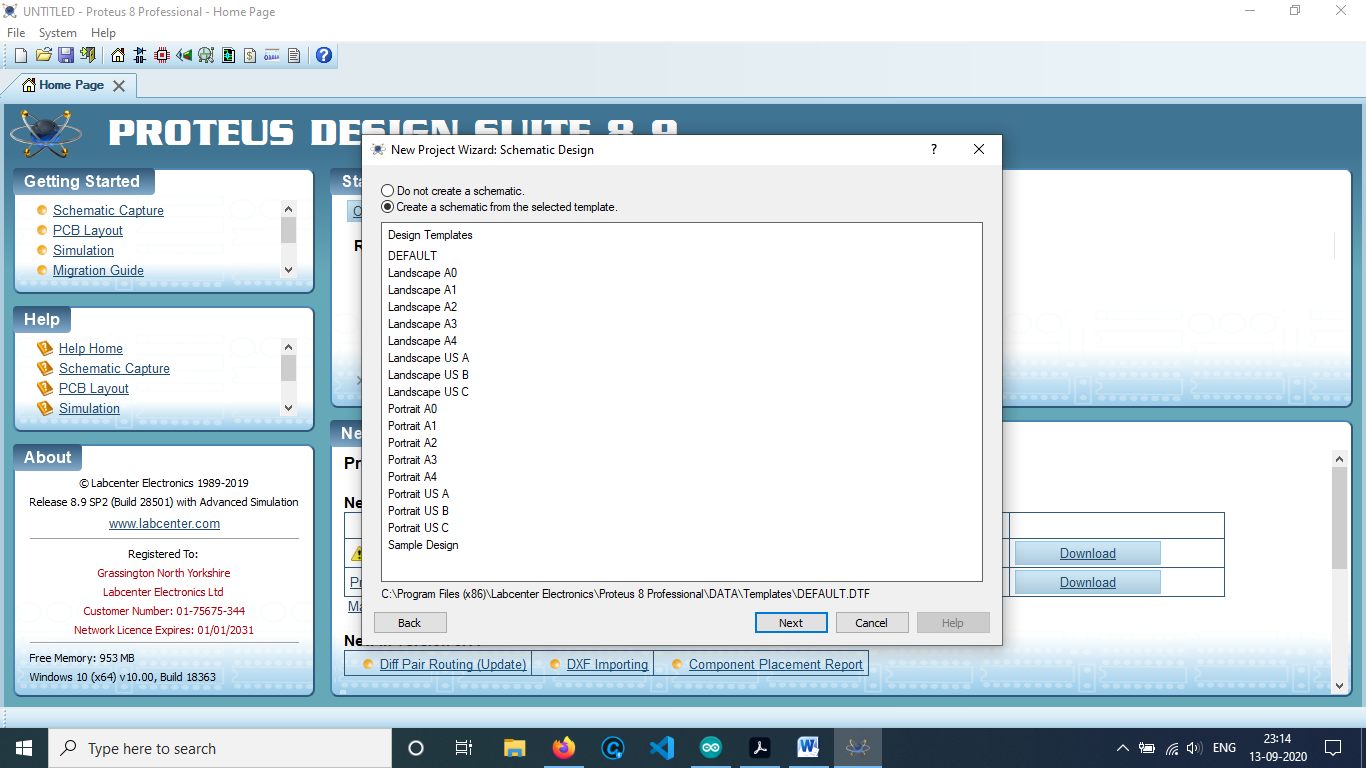Open File Explorer from taskbar
Image resolution: width=1366 pixels, height=768 pixels.
coord(515,748)
